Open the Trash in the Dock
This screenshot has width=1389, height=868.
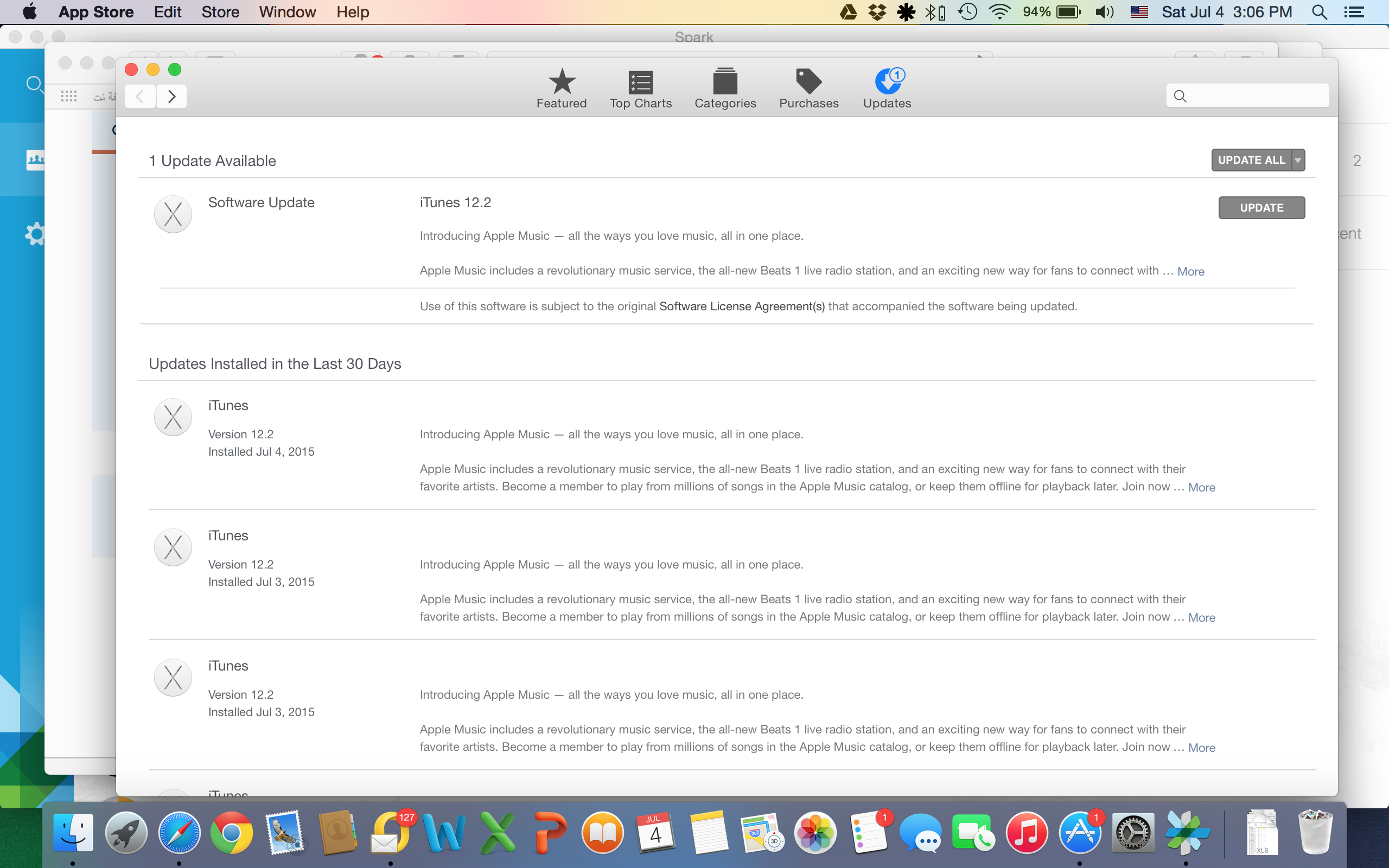pos(1315,832)
